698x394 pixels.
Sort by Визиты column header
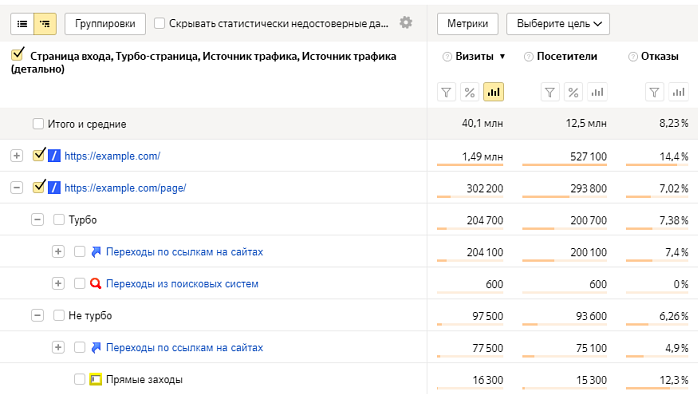(474, 57)
